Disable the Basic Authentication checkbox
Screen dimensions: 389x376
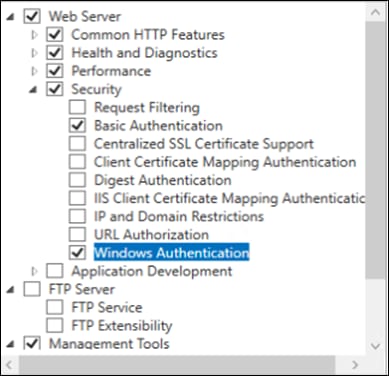click(x=77, y=125)
